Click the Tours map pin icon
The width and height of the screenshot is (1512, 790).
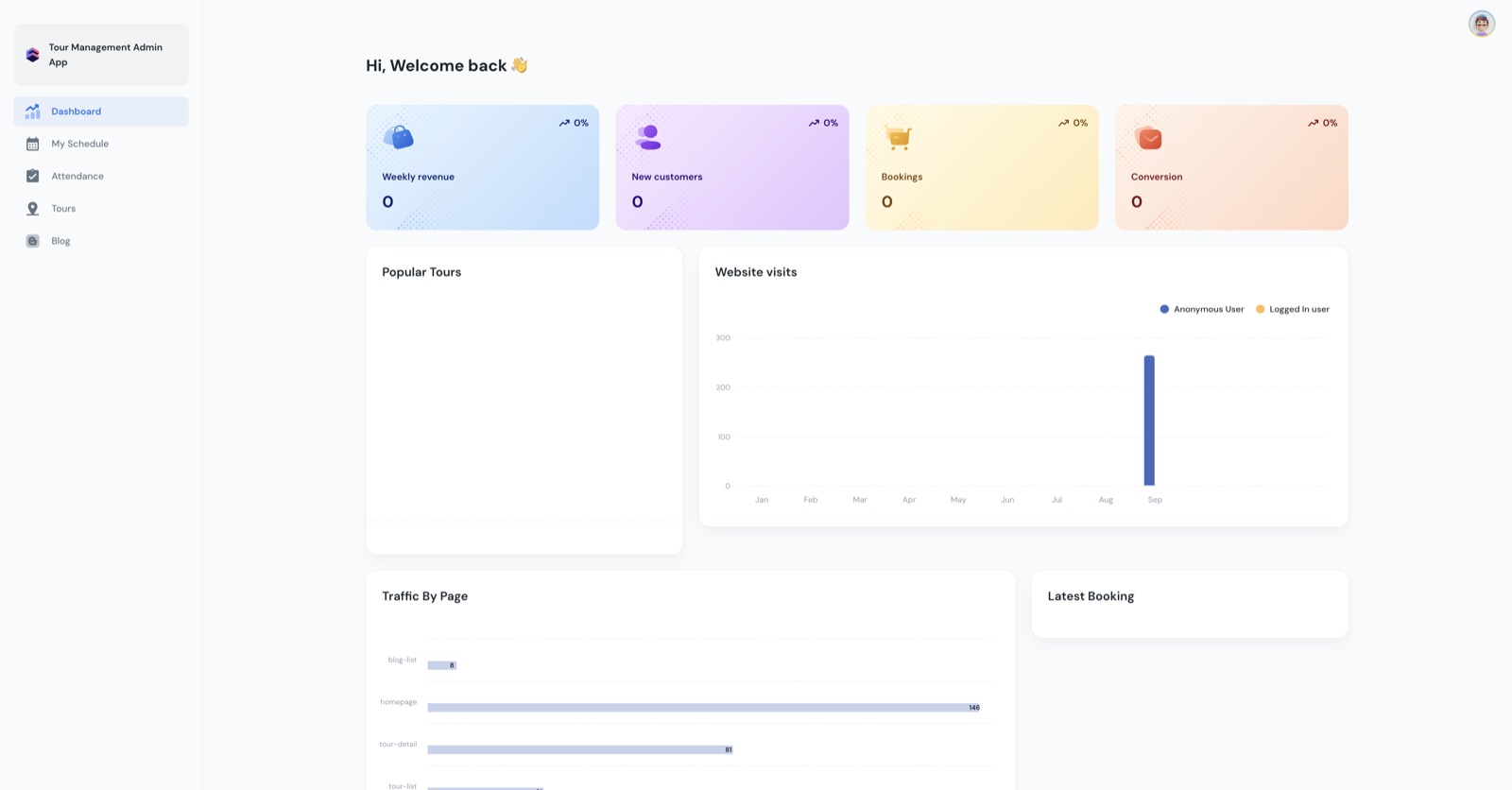(x=32, y=209)
